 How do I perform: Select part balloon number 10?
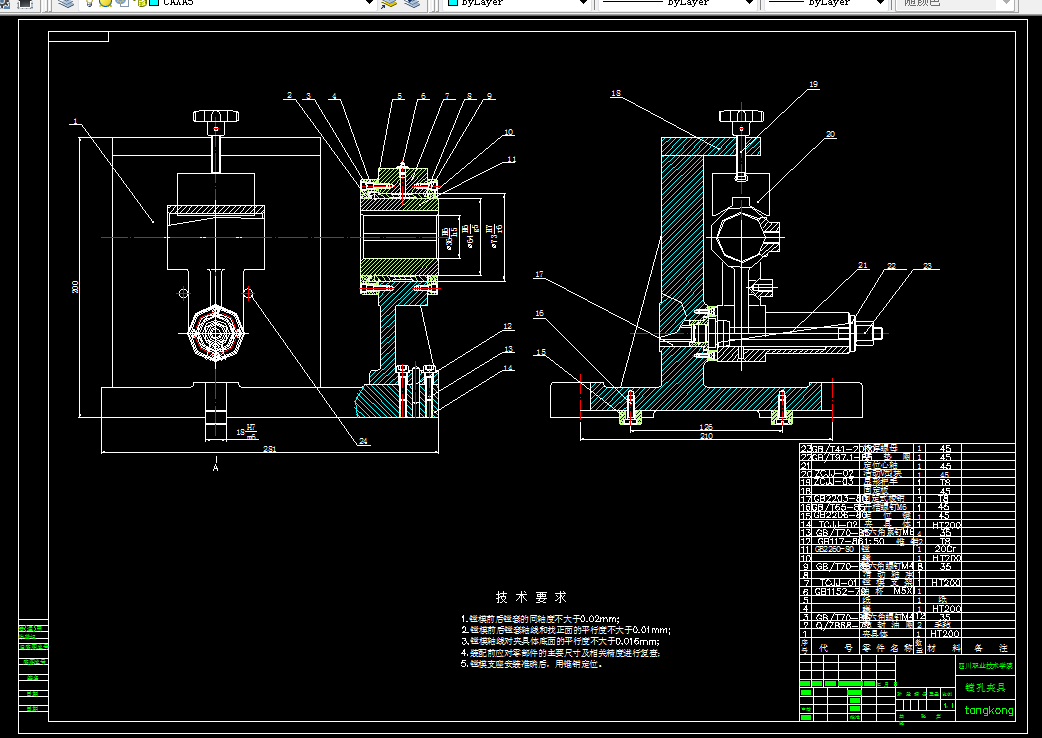[508, 132]
